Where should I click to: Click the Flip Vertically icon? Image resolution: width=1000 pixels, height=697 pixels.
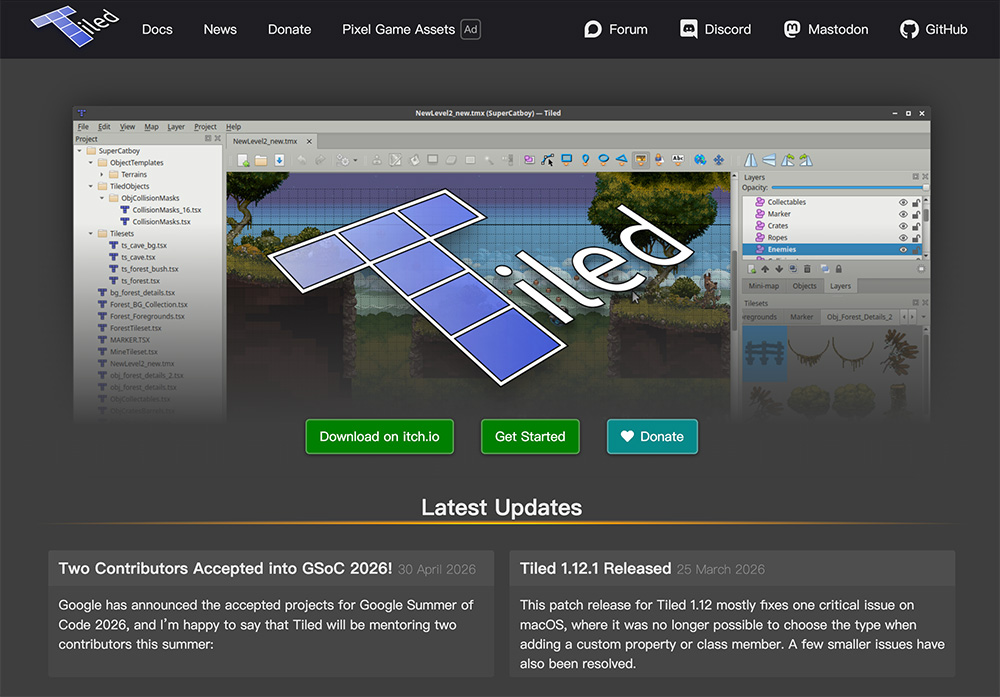(770, 160)
